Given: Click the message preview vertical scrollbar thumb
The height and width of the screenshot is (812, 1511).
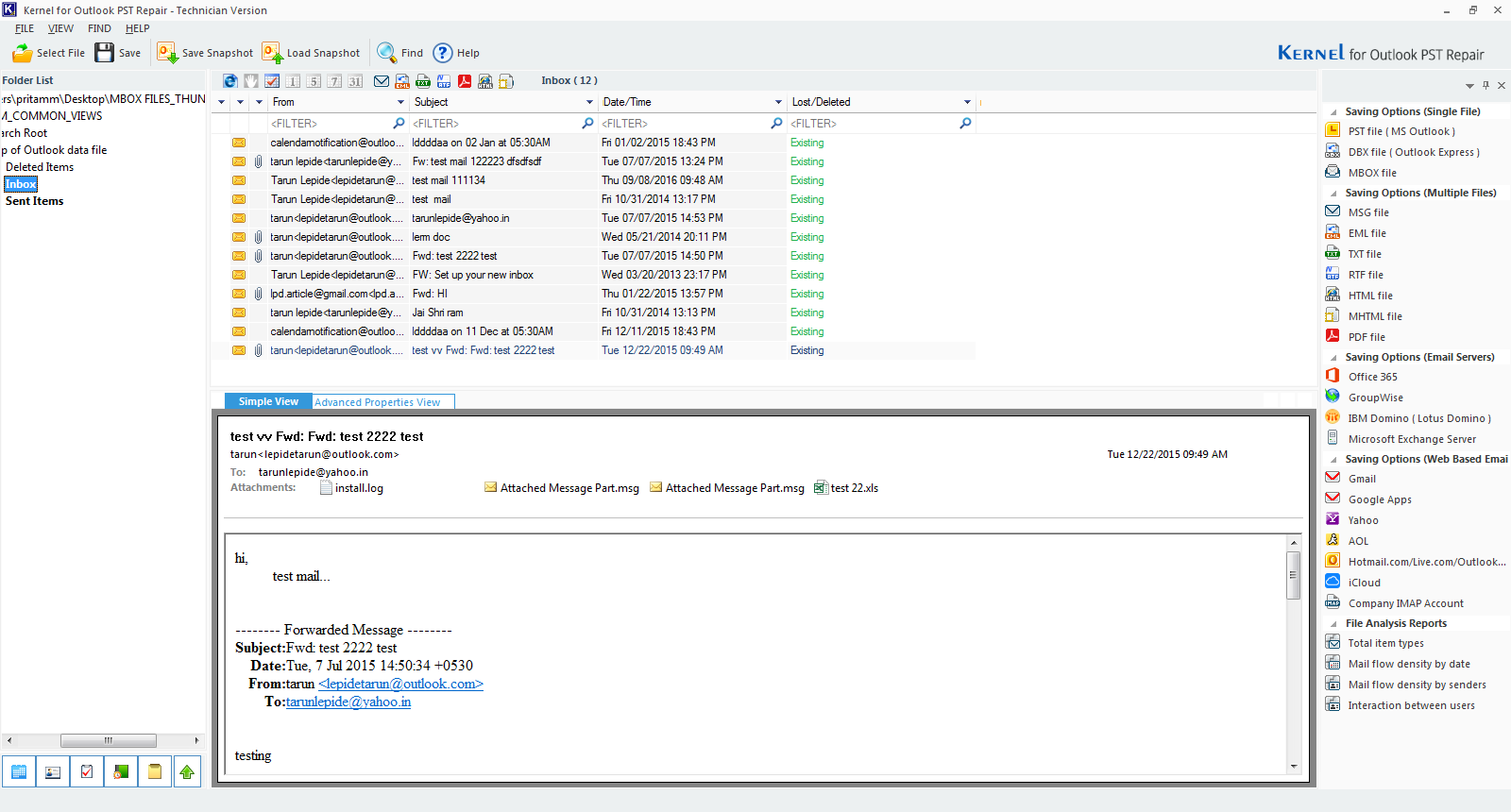Looking at the screenshot, I should pyautogui.click(x=1294, y=575).
